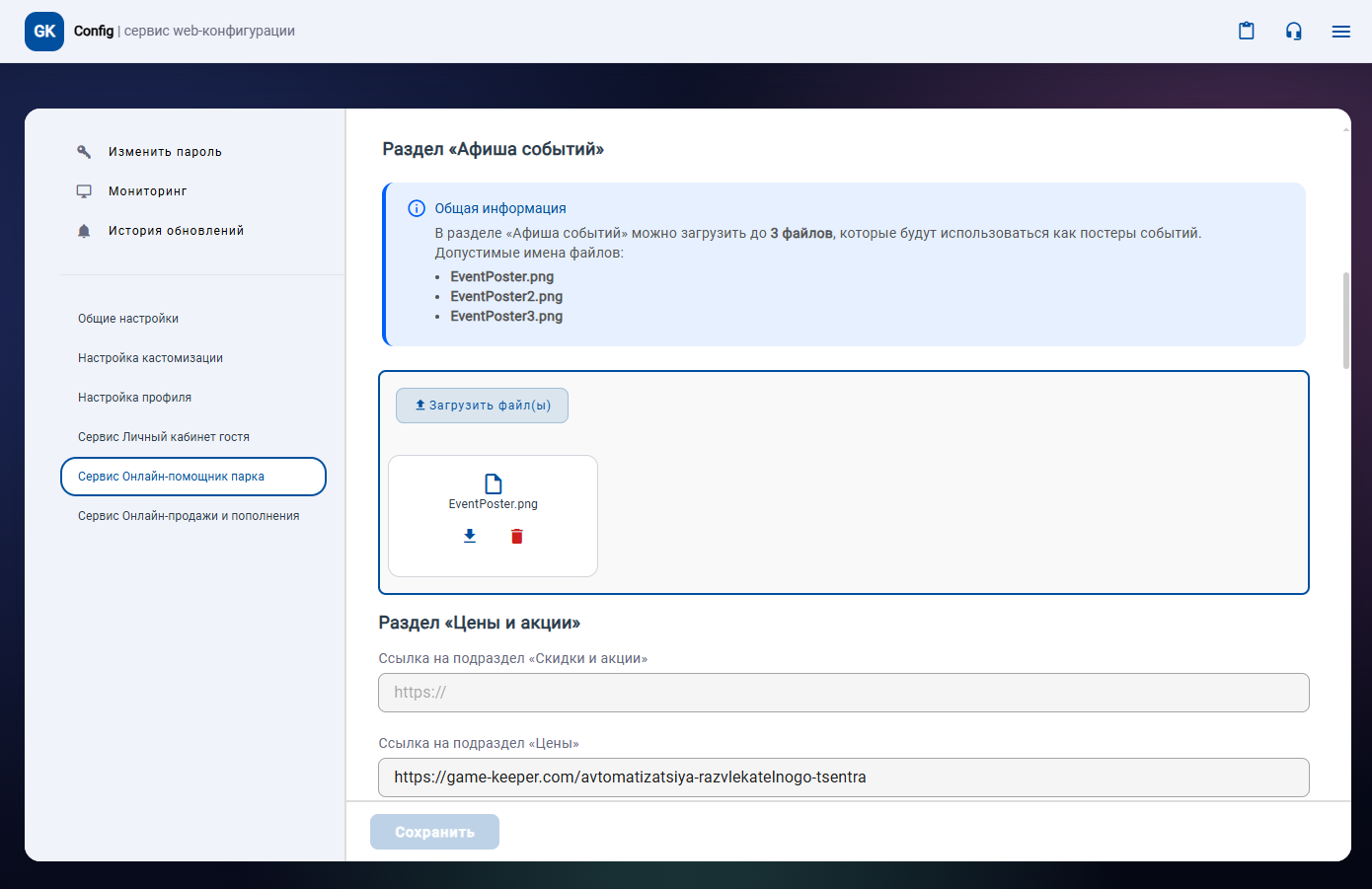Click the GK Config logo

click(x=44, y=32)
